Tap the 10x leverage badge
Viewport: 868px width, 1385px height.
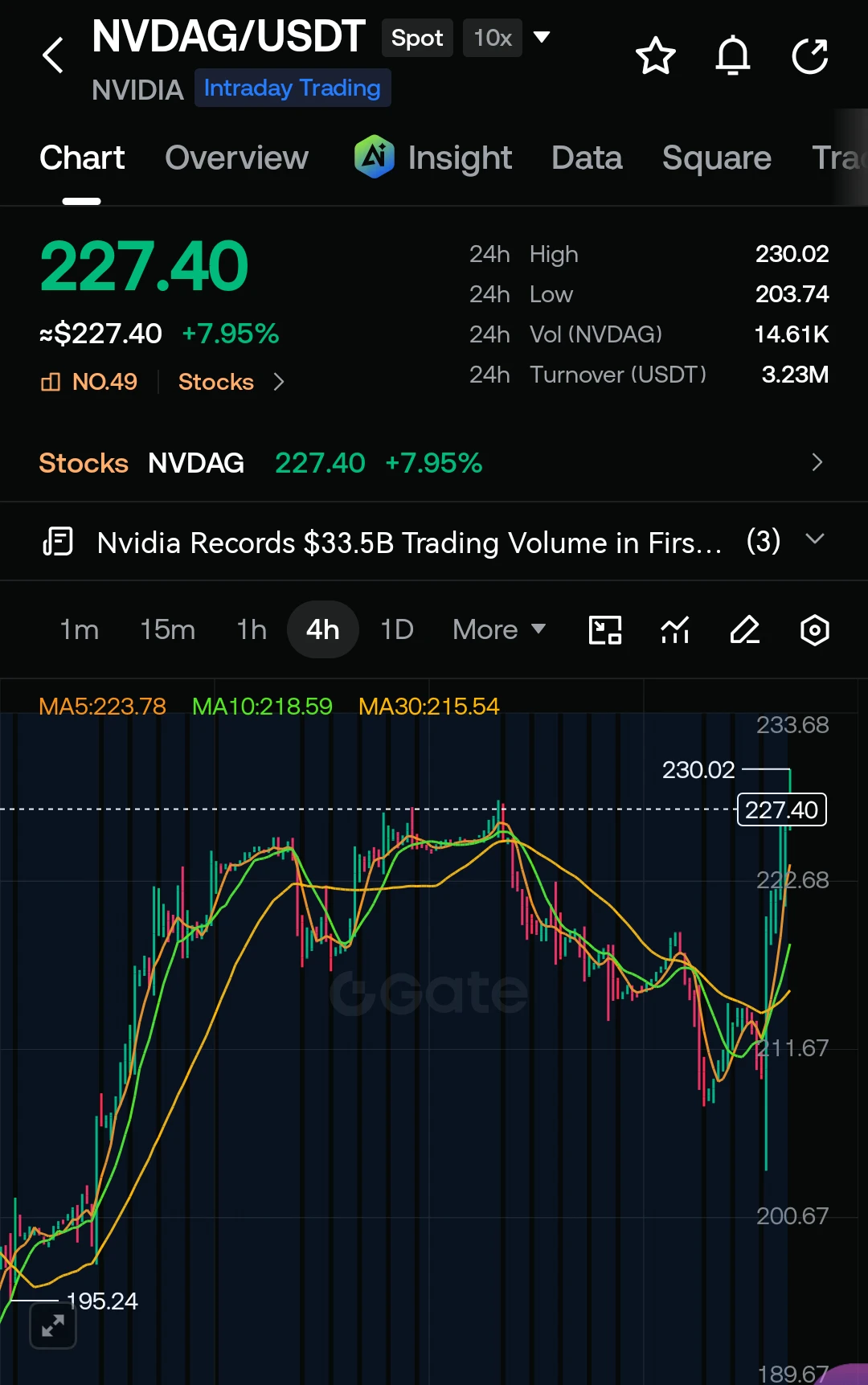click(x=493, y=38)
